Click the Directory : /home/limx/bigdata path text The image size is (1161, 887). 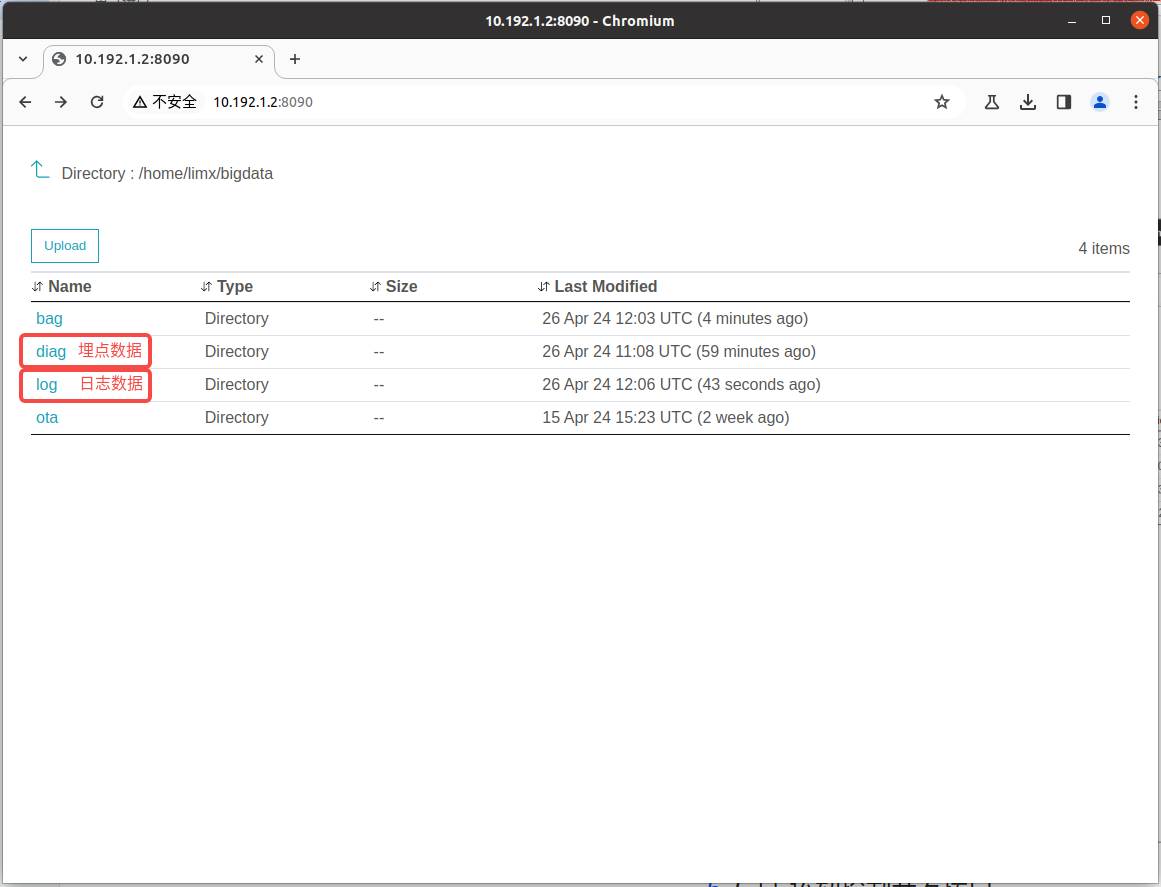(167, 173)
